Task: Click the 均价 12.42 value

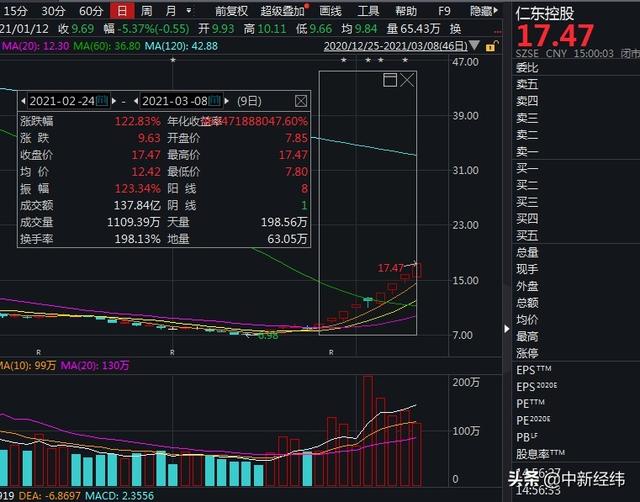Action: coord(146,171)
